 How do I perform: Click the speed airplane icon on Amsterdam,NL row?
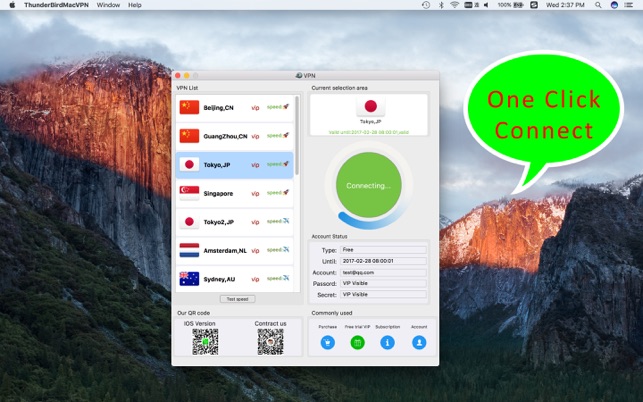(286, 249)
